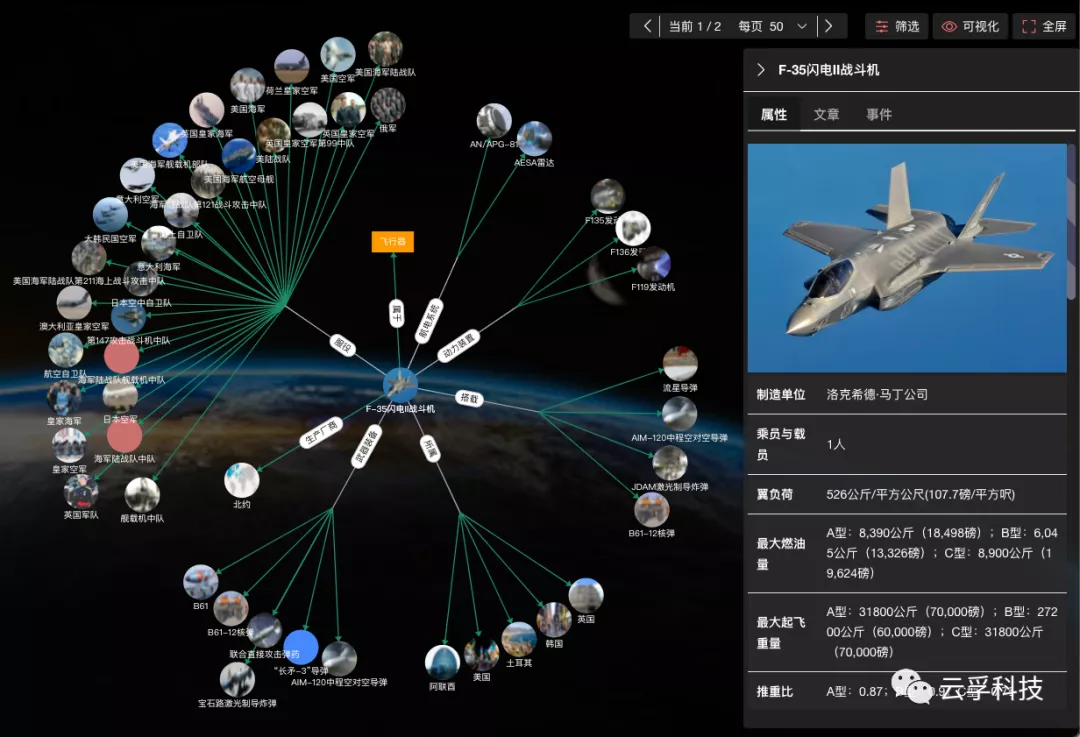Go to the previous results page
Image resolution: width=1080 pixels, height=737 pixels.
[x=648, y=26]
